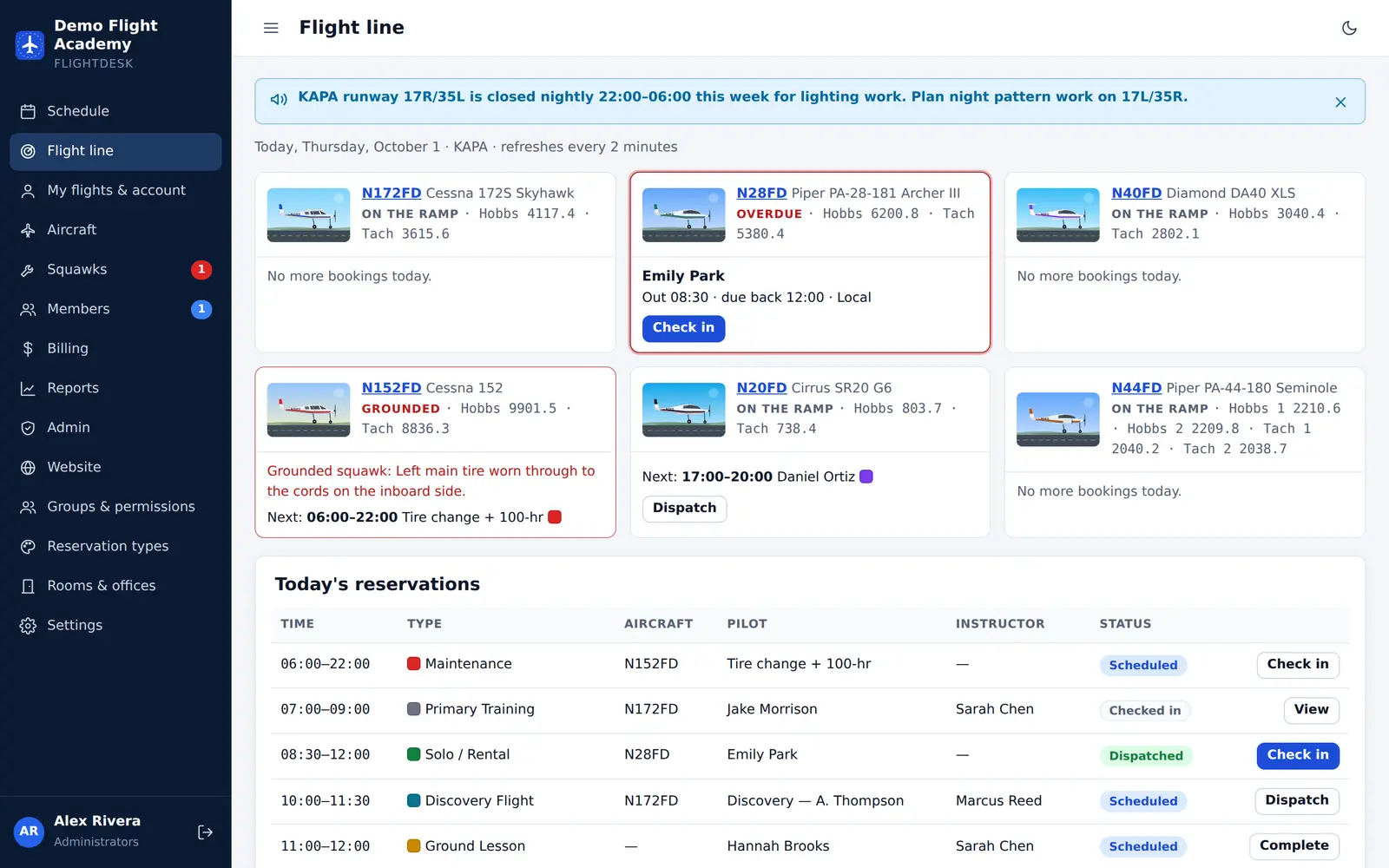Click the N152FD Cessna 152 thumbnail

[x=308, y=410]
